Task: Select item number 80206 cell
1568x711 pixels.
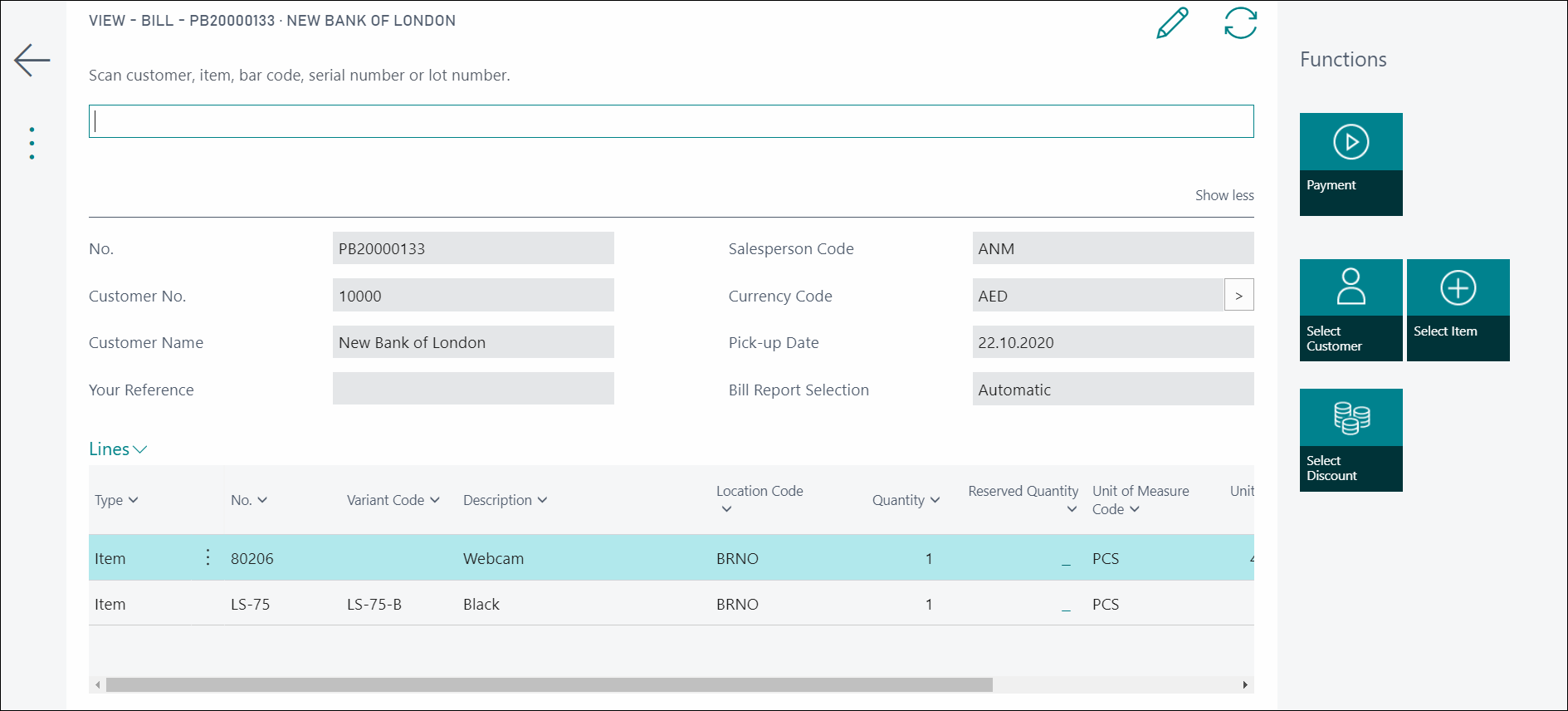Action: point(252,558)
